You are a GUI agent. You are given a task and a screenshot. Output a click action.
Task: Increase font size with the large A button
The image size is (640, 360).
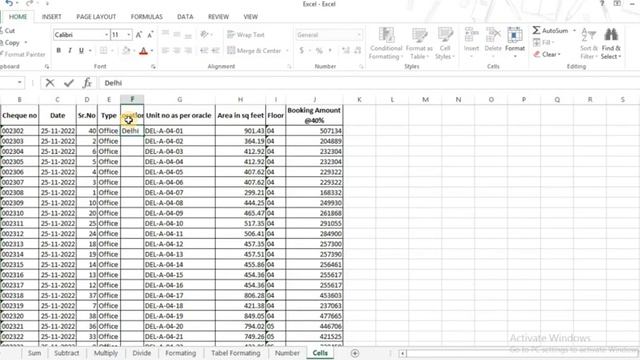click(139, 35)
